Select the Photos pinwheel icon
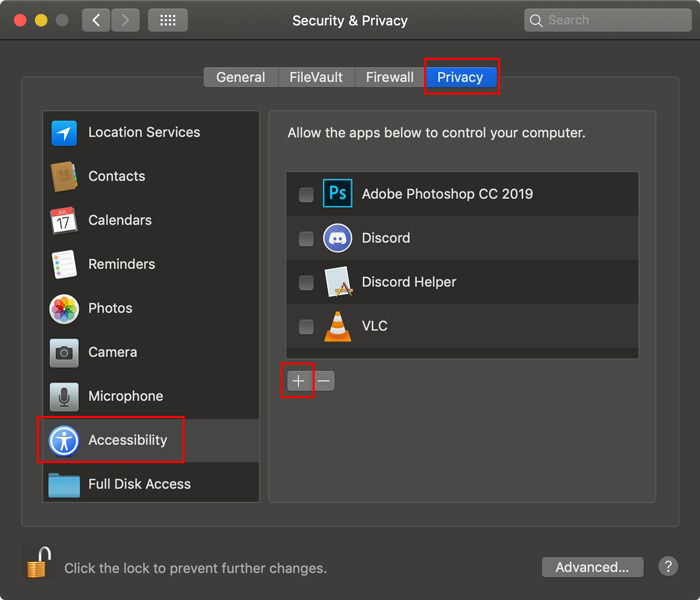This screenshot has height=600, width=700. pyautogui.click(x=64, y=308)
